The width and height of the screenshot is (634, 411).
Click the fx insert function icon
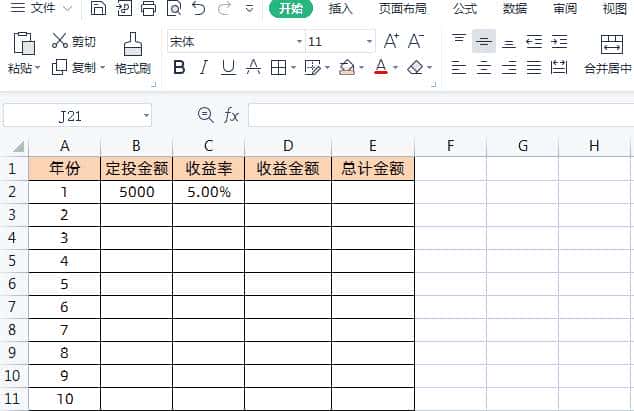231,115
